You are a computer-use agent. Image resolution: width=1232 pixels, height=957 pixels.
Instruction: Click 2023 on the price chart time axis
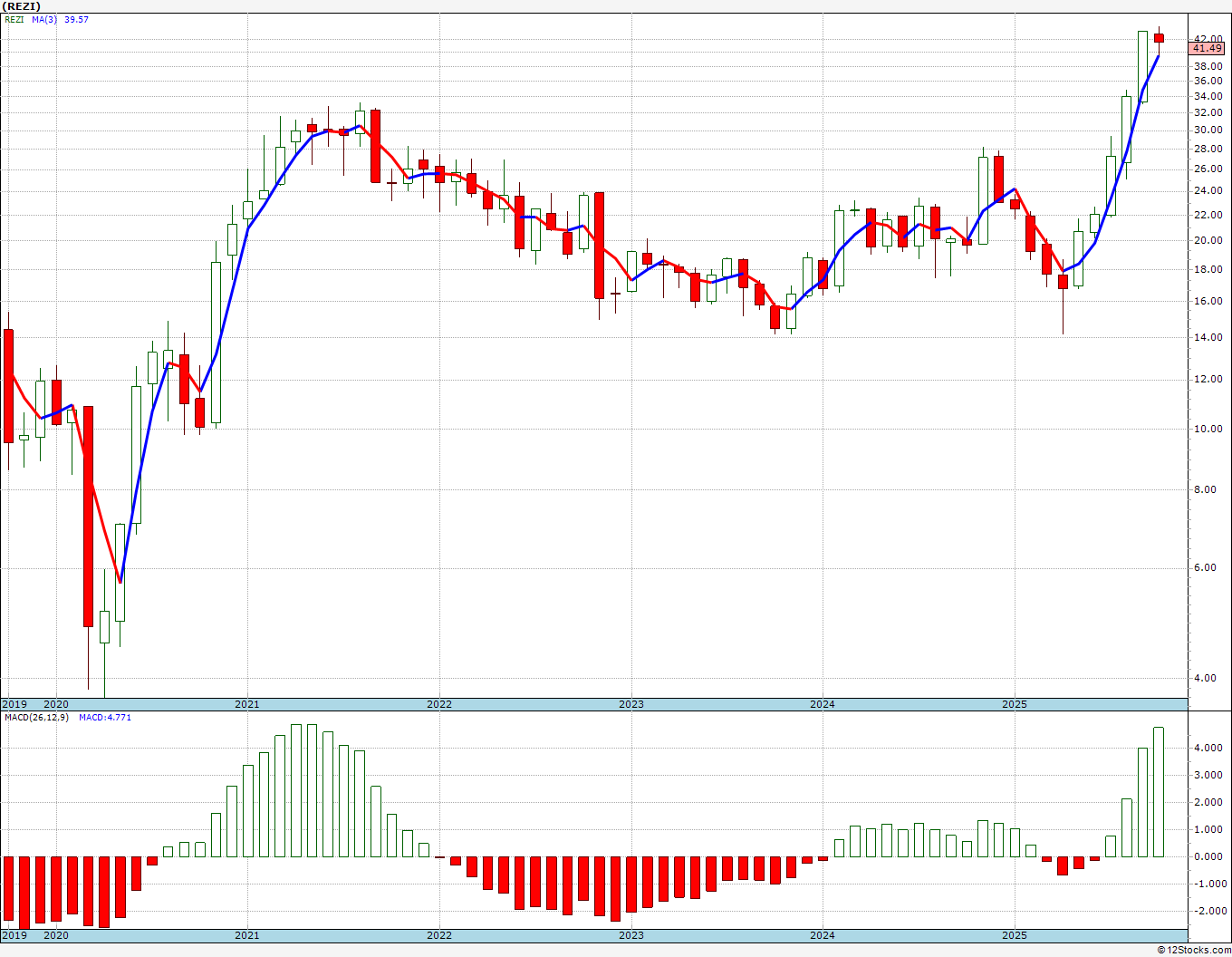631,704
